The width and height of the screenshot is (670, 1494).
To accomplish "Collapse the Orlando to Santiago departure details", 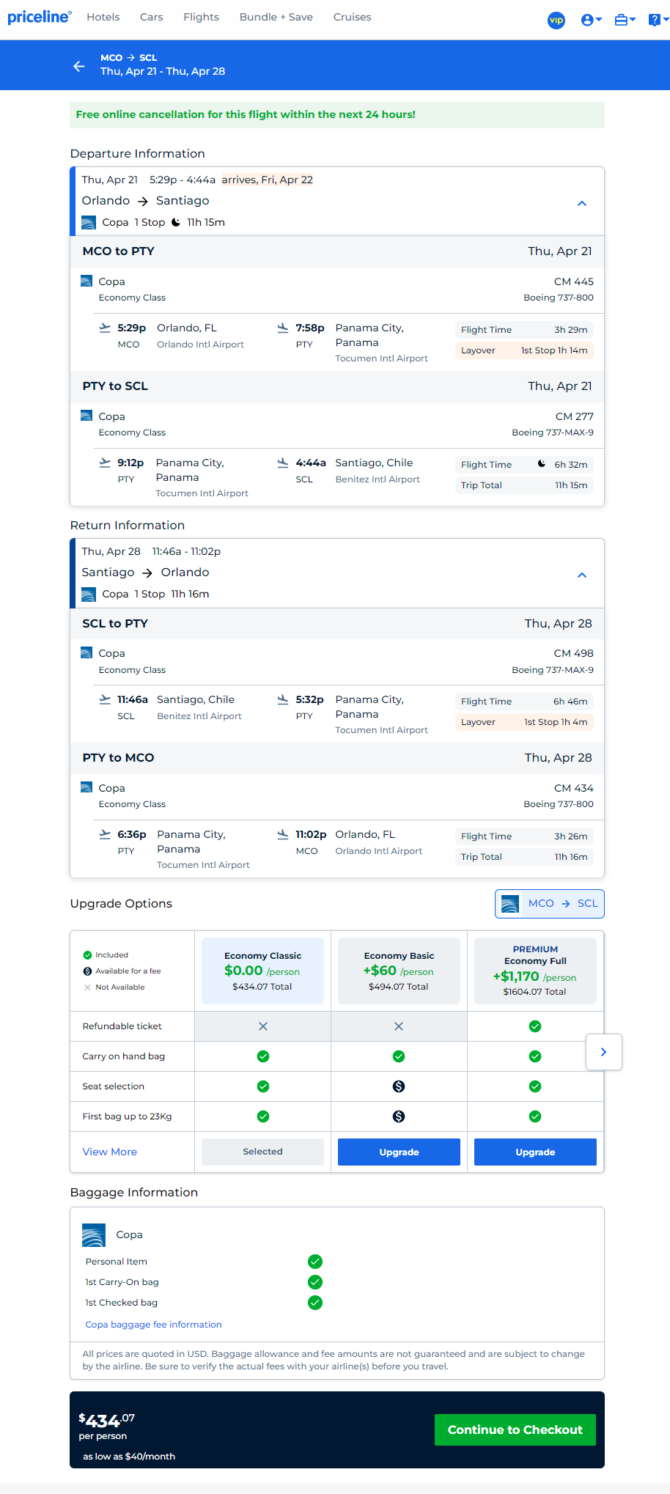I will click(x=582, y=203).
